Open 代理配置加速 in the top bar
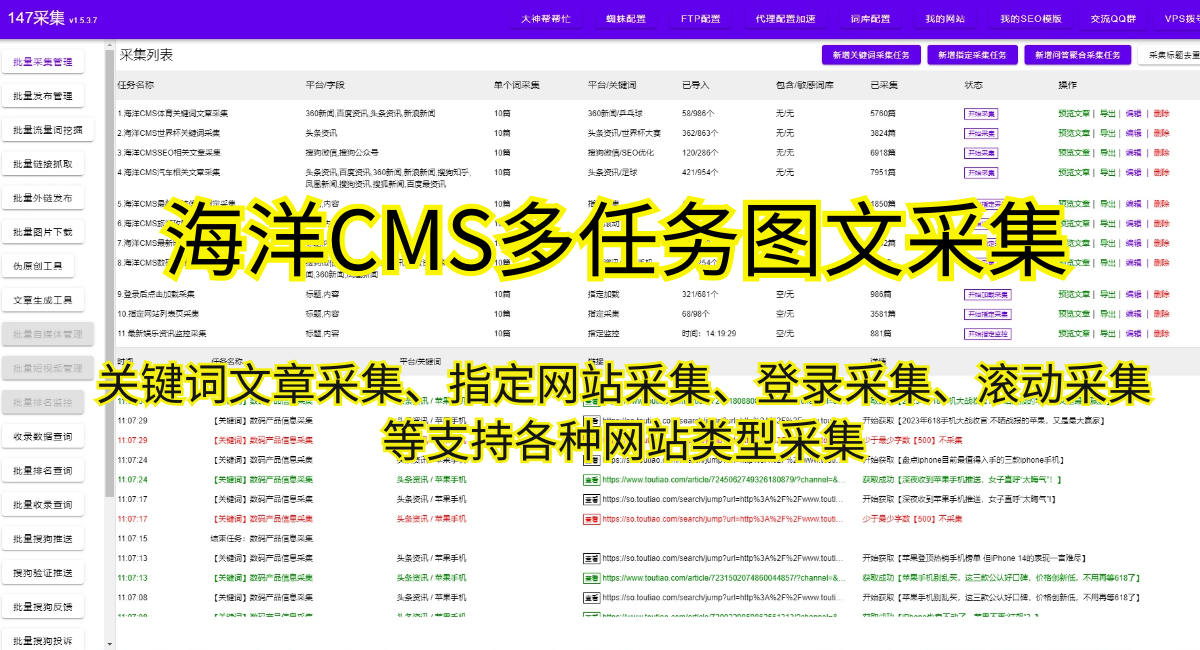The image size is (1200, 650). [x=785, y=18]
